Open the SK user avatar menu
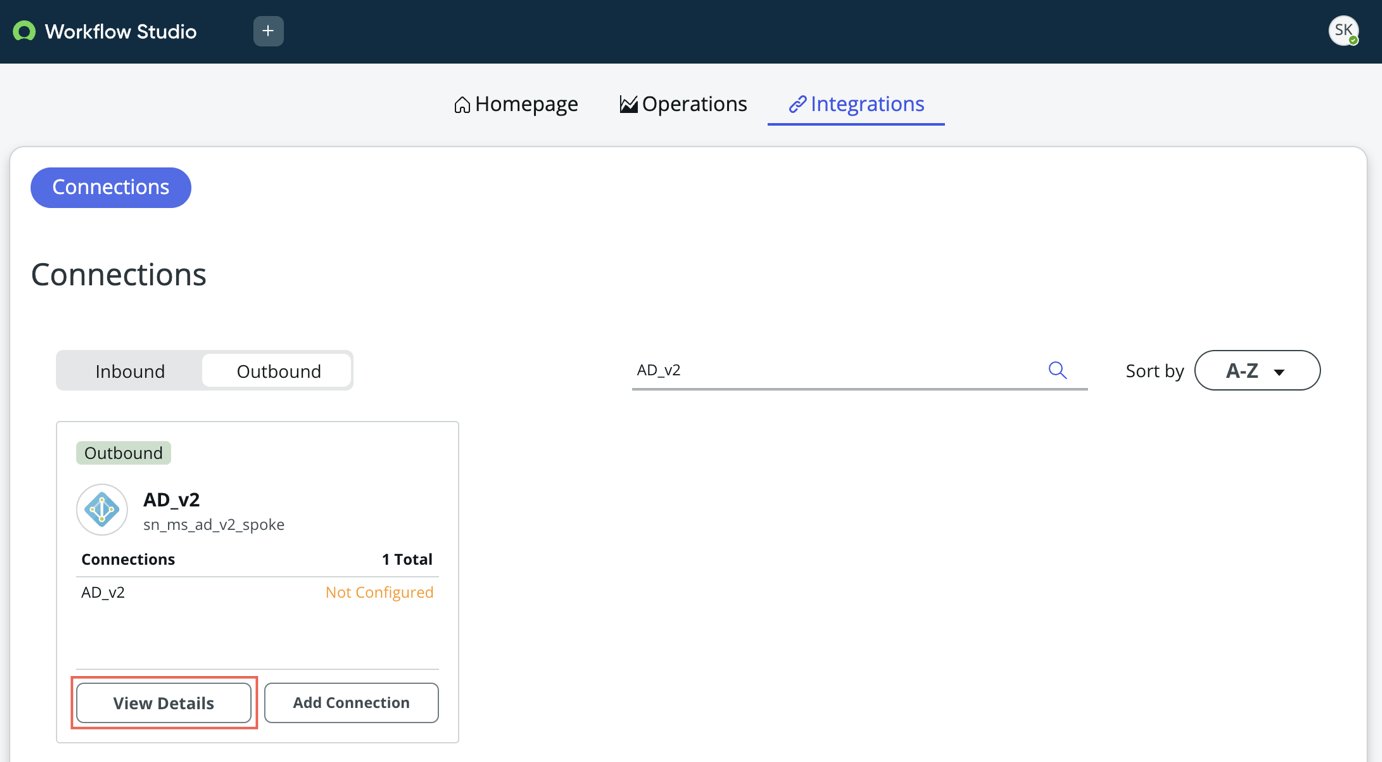This screenshot has height=762, width=1382. 1343,31
